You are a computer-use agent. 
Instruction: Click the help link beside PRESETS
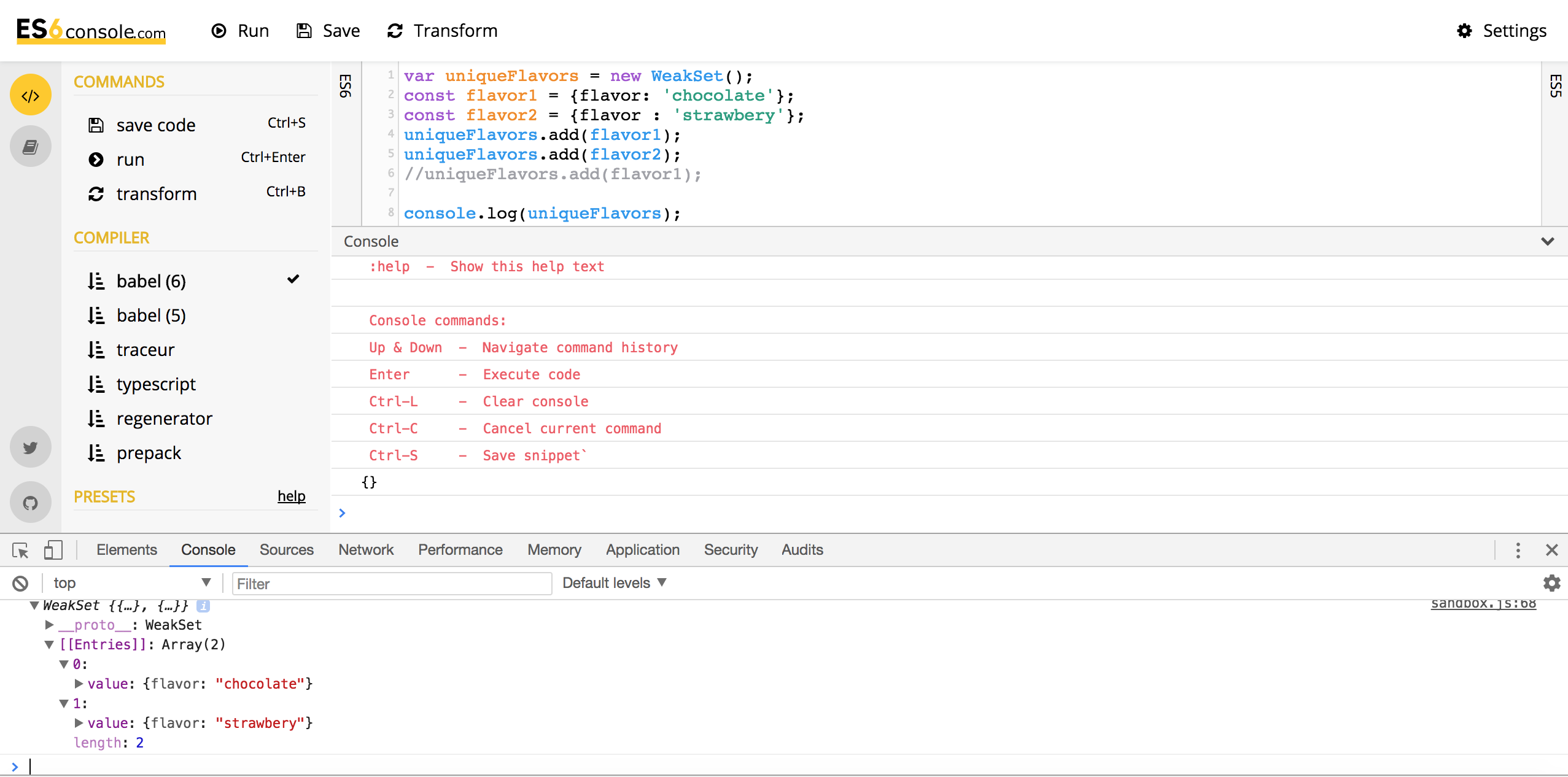pyautogui.click(x=291, y=496)
